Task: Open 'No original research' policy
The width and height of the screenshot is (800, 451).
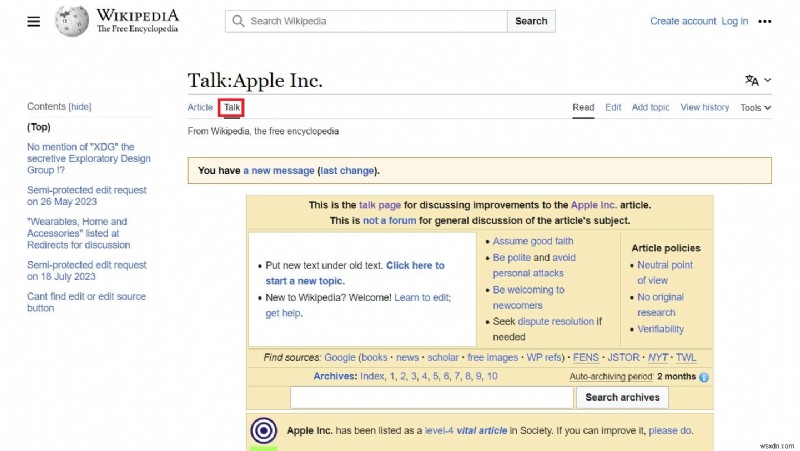Action: (660, 305)
